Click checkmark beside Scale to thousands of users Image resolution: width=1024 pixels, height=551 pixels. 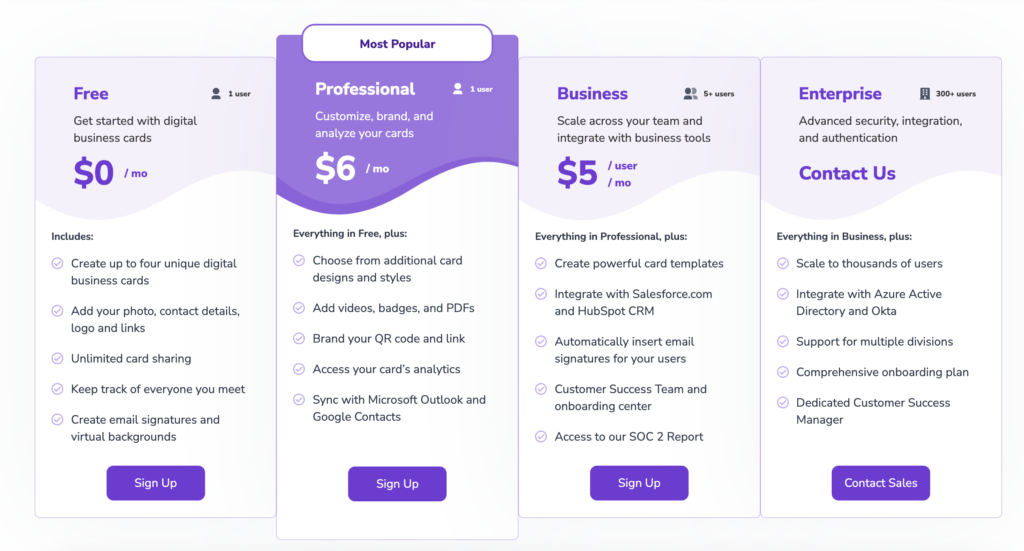pos(782,264)
